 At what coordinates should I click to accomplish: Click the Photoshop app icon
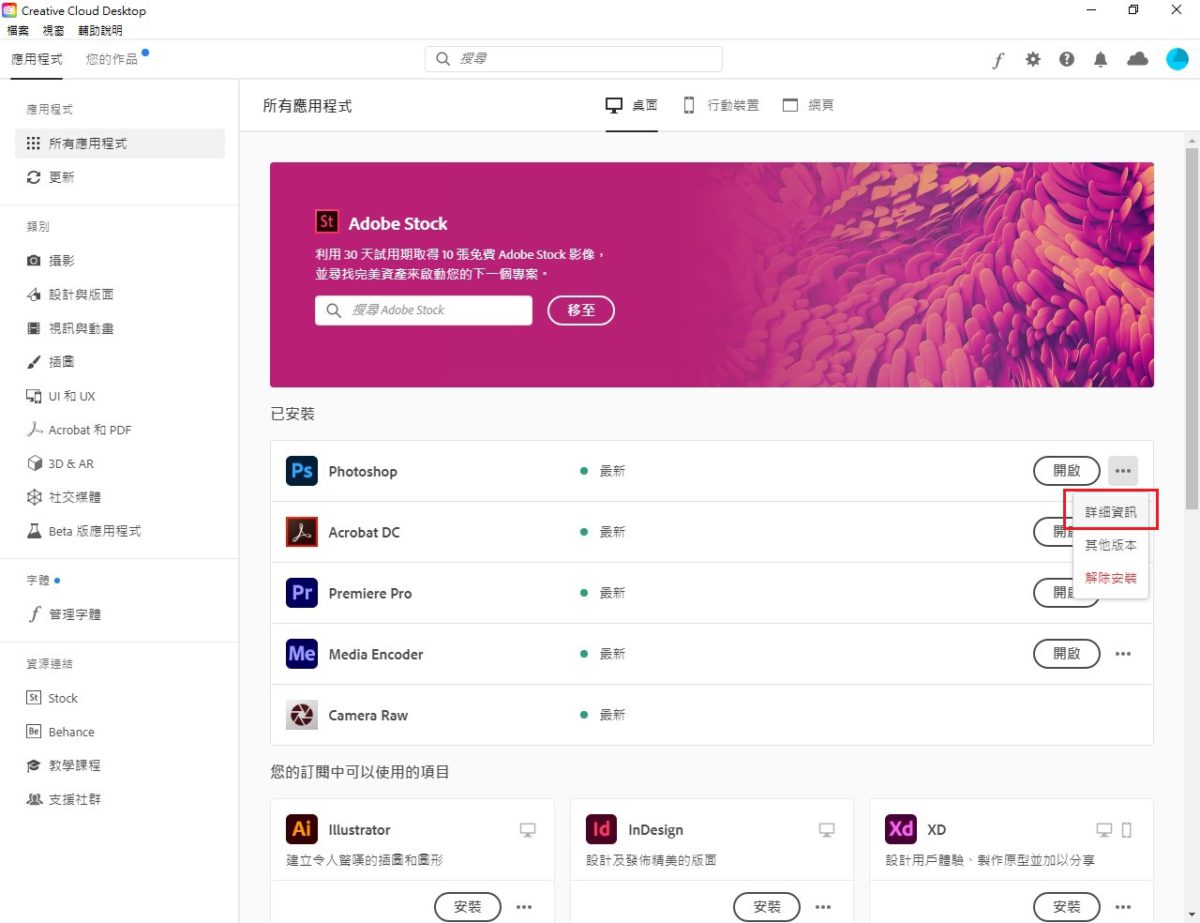[x=301, y=471]
